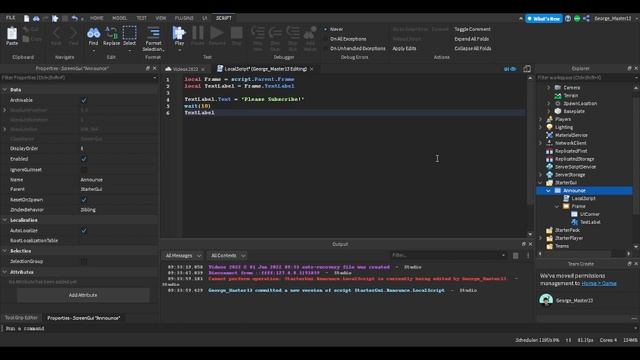Viewport: 640px width, 360px height.
Task: Click the Select tool icon
Action: coord(129,33)
